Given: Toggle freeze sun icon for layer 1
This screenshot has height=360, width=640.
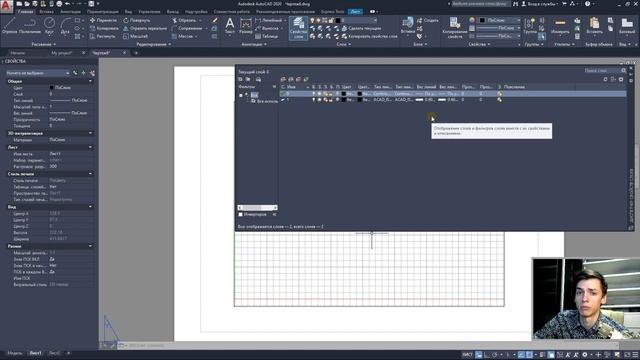Looking at the screenshot, I should (319, 100).
